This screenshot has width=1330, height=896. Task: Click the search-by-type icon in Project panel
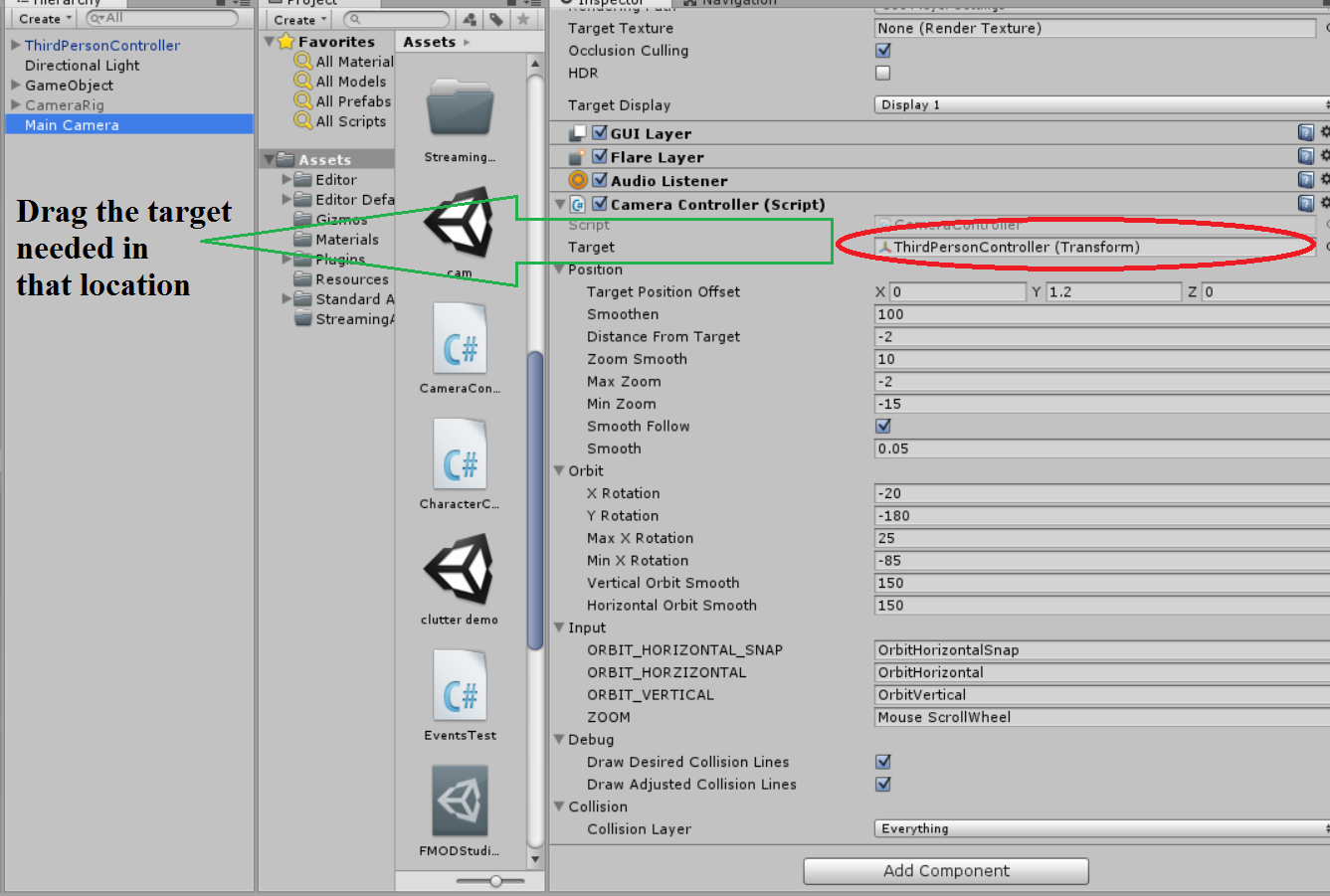click(x=470, y=19)
